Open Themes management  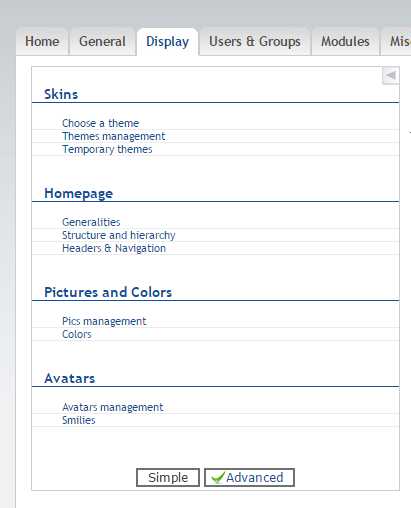point(113,136)
